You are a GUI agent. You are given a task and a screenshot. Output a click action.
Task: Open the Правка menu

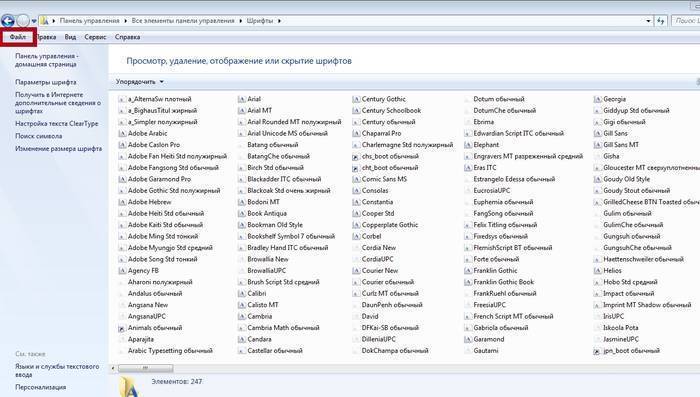coord(46,37)
